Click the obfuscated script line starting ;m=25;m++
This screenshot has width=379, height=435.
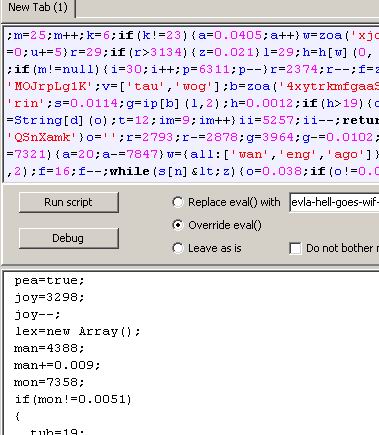tap(193, 35)
